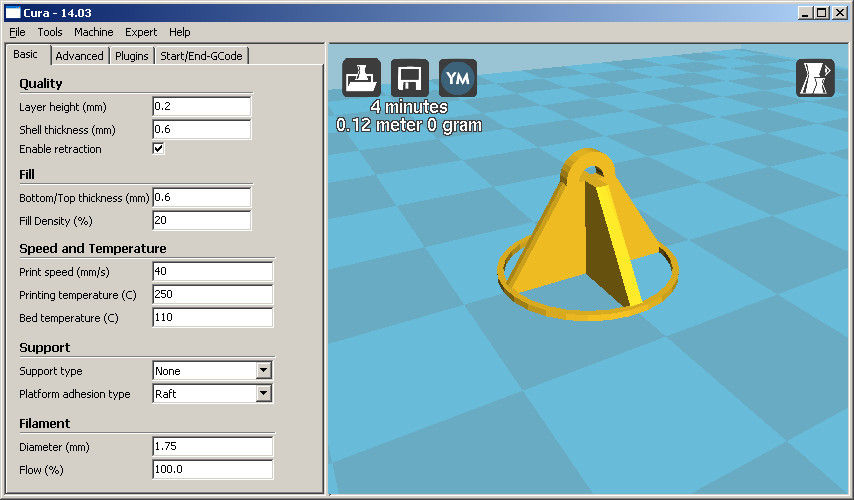Click the YM YouMagine share icon
The width and height of the screenshot is (854, 500).
coord(458,78)
